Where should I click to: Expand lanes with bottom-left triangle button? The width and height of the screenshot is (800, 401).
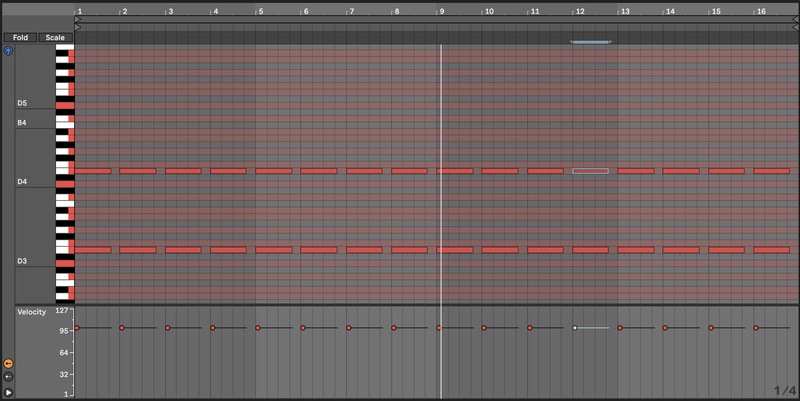pos(9,393)
